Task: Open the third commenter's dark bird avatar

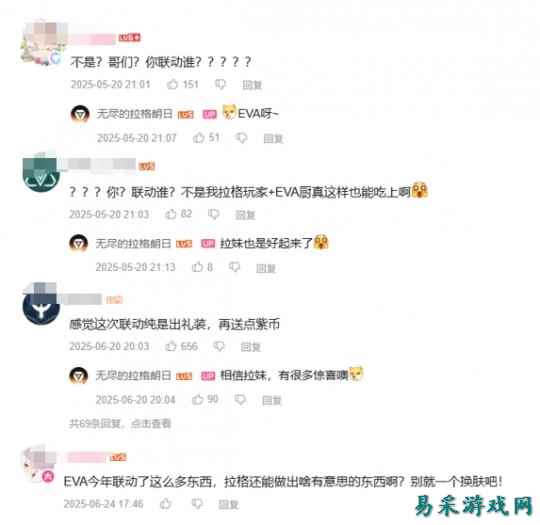Action: (41, 307)
